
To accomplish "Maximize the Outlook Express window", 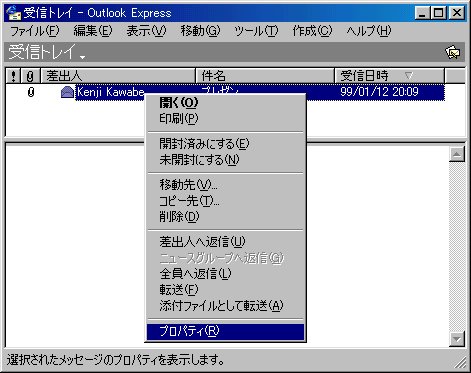I will (x=438, y=13).
